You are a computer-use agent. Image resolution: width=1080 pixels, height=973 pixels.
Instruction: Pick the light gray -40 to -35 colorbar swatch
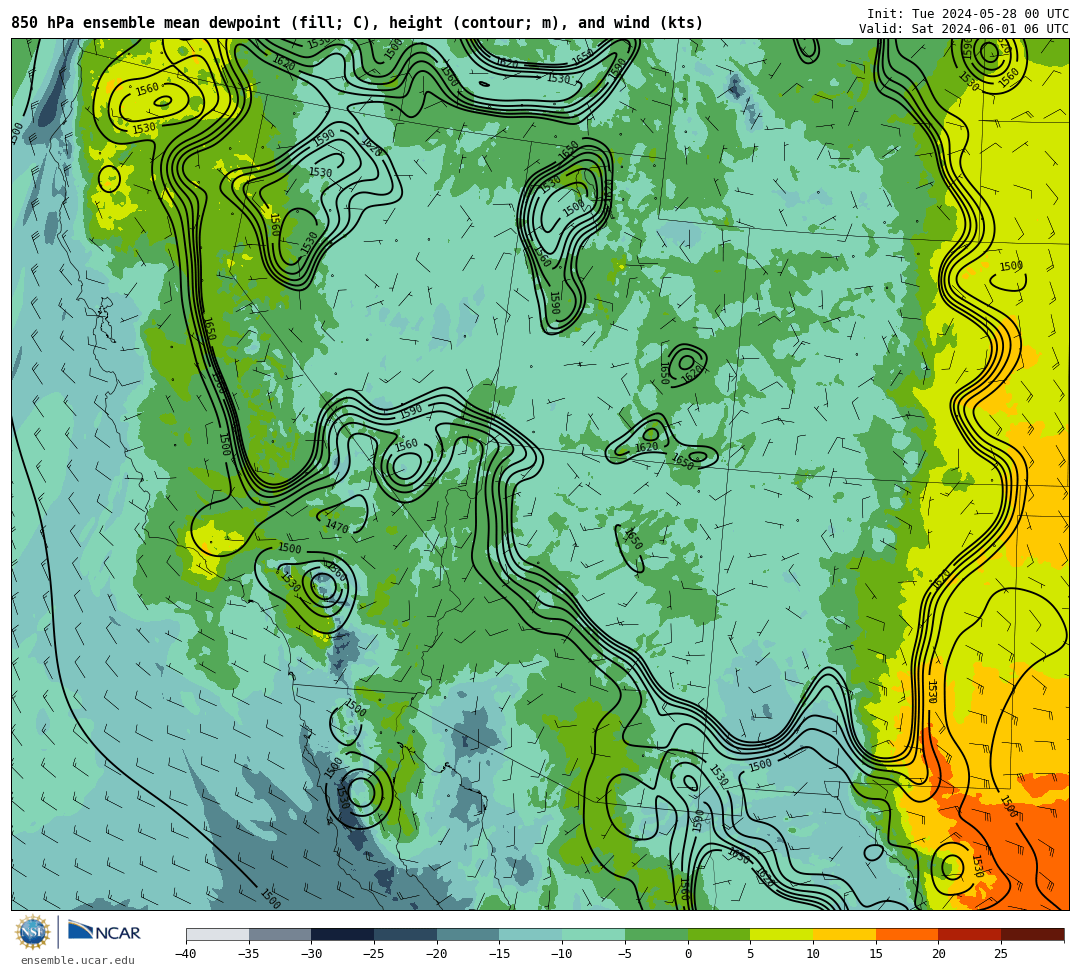pyautogui.click(x=218, y=934)
